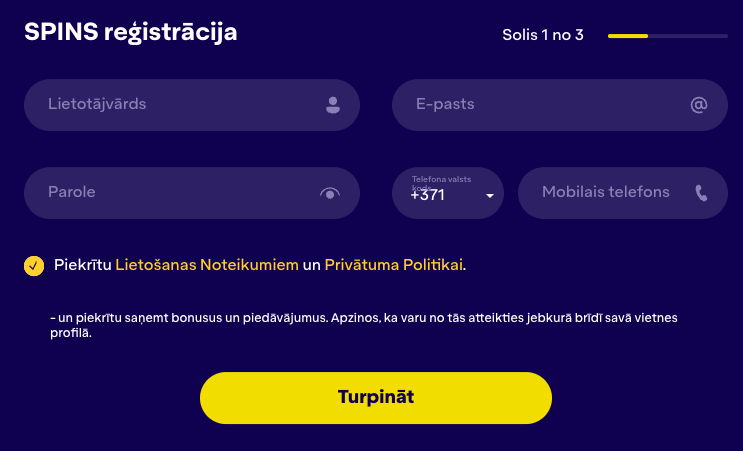Focus the E-pasts input field
743x451 pixels.
559,105
